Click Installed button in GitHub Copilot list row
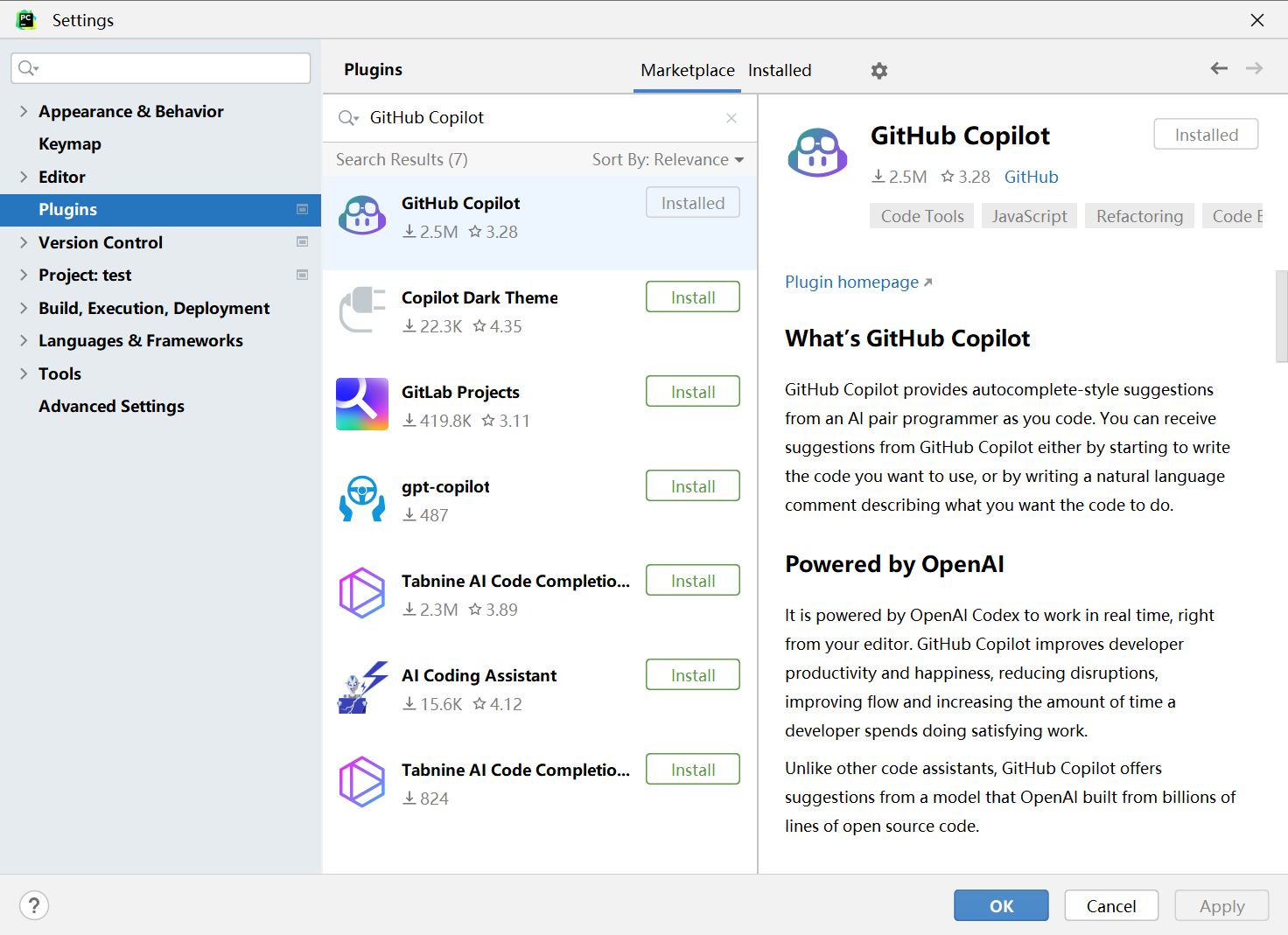Viewport: 1288px width, 935px height. [x=693, y=203]
